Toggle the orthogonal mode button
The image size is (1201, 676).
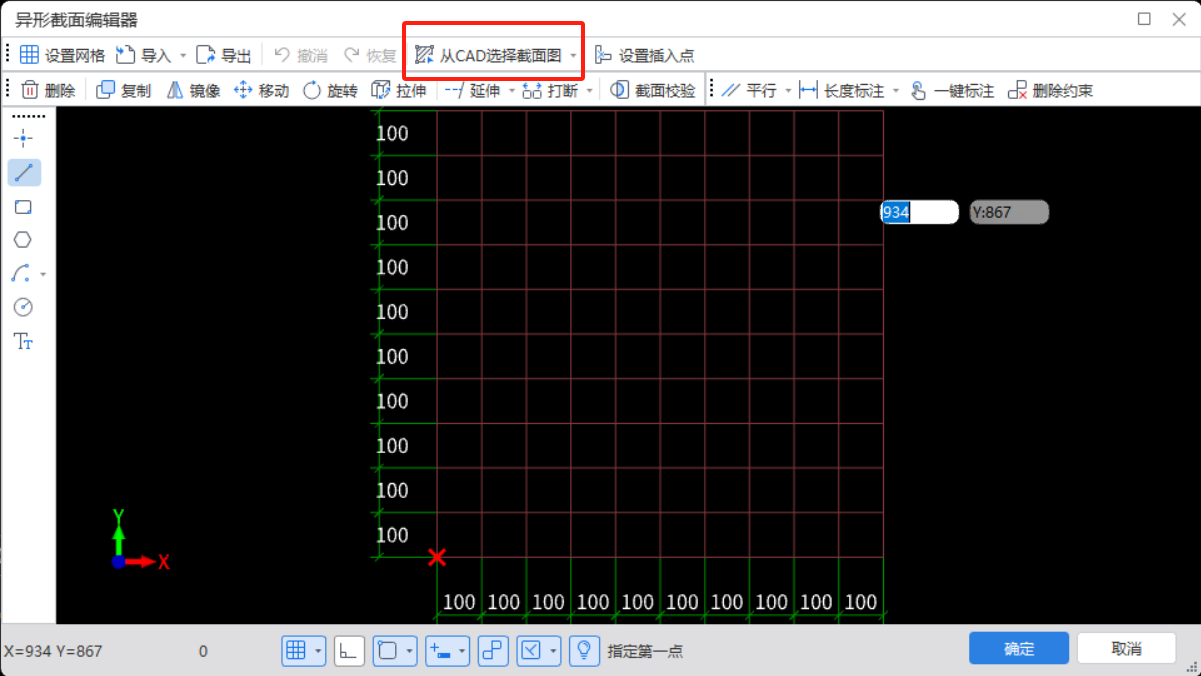click(x=349, y=651)
